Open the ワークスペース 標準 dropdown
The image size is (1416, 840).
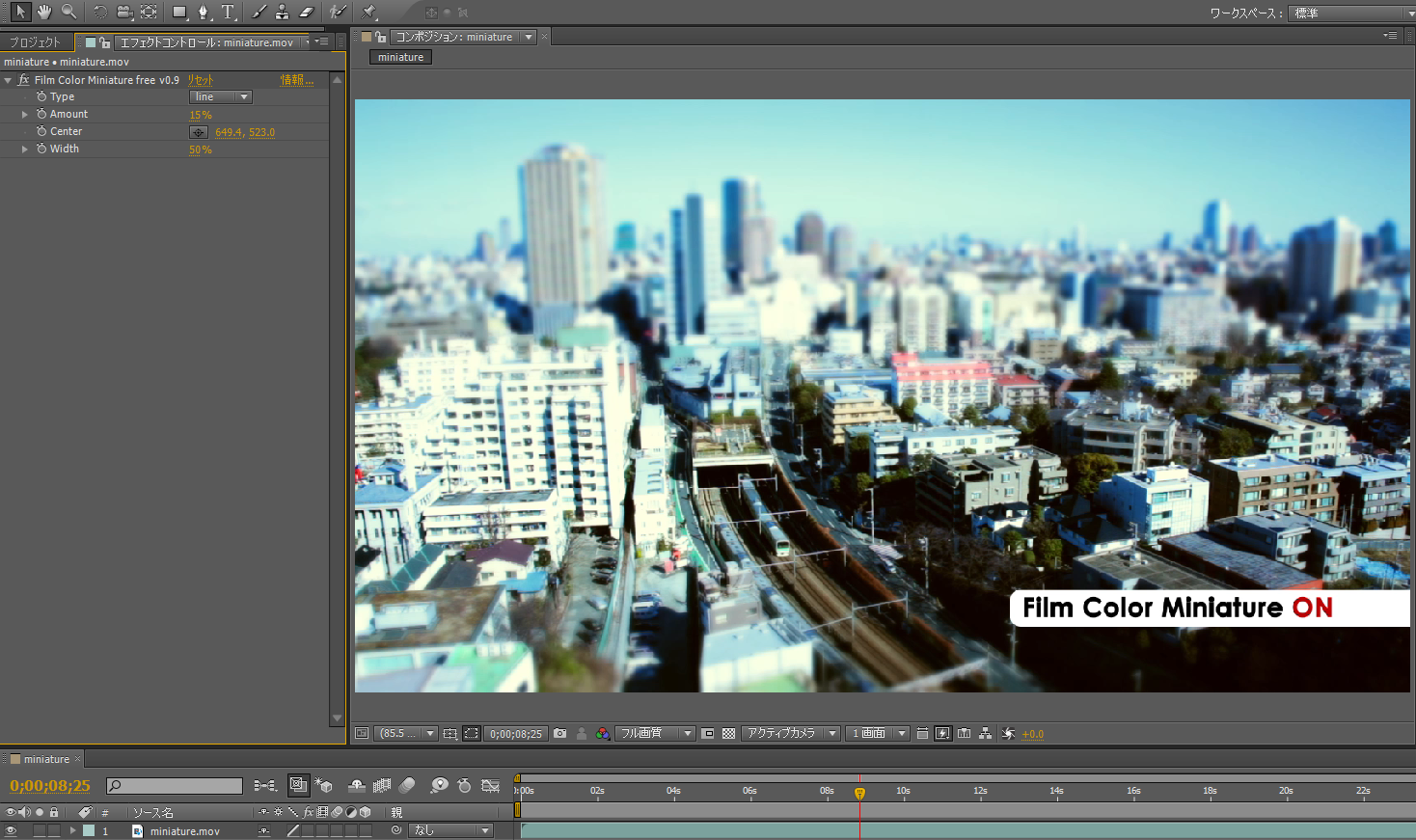click(1351, 13)
